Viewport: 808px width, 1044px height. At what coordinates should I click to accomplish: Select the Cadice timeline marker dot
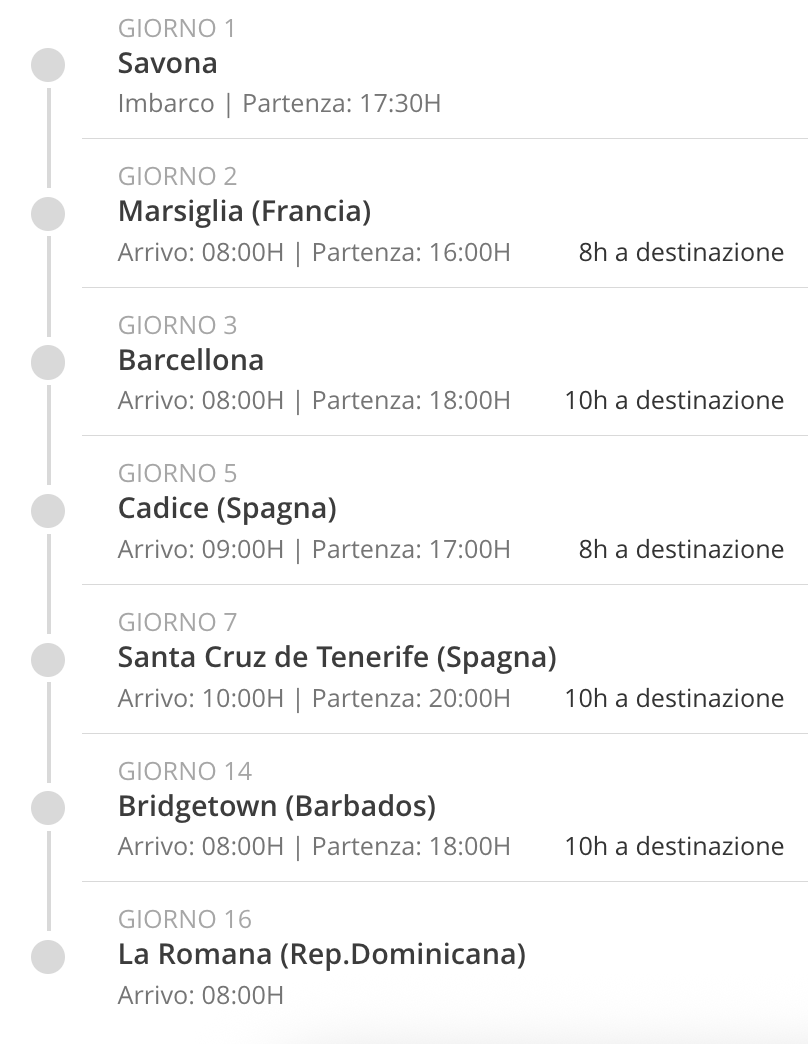pyautogui.click(x=48, y=511)
